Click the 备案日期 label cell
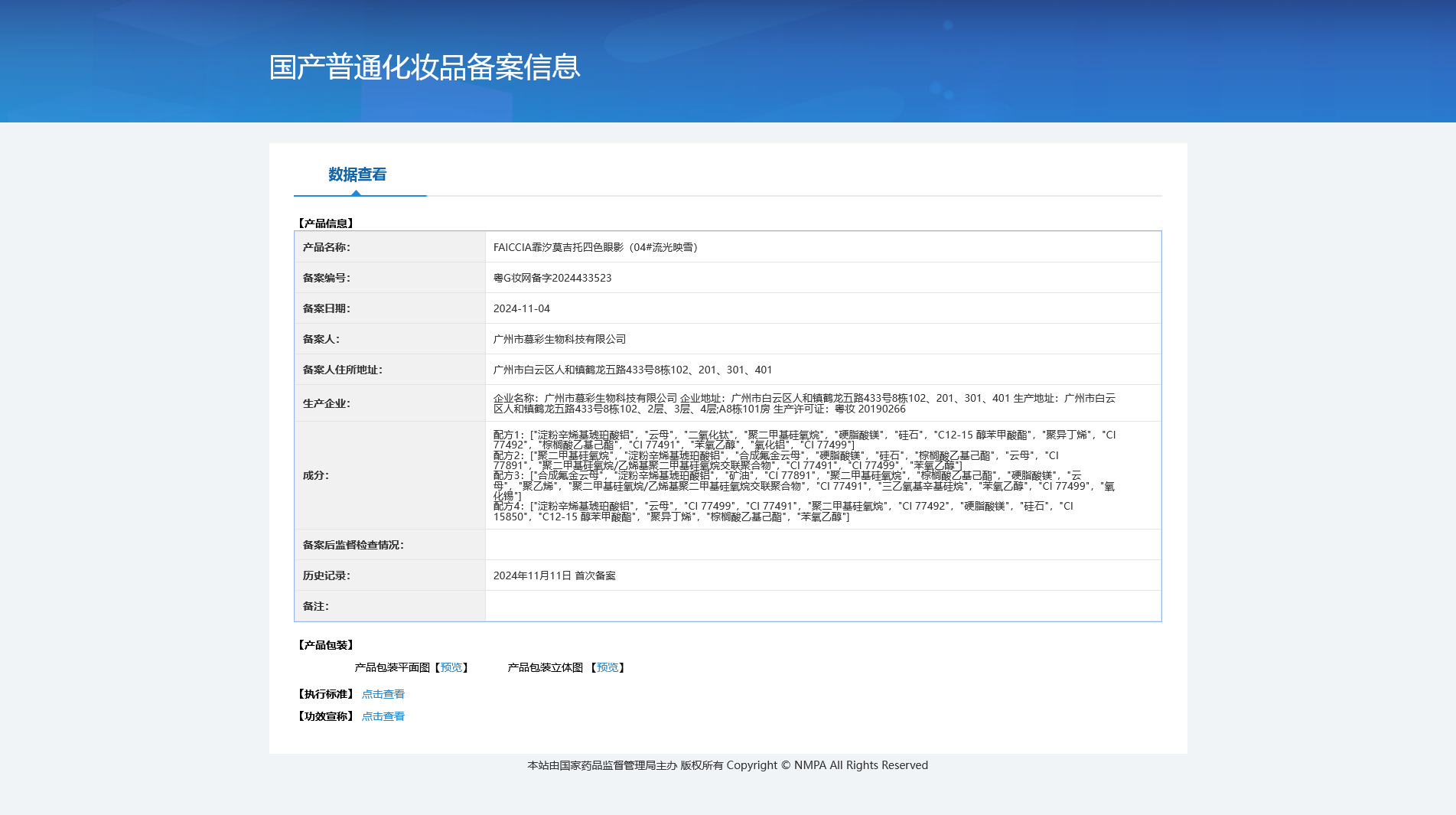1456x815 pixels. [x=390, y=308]
